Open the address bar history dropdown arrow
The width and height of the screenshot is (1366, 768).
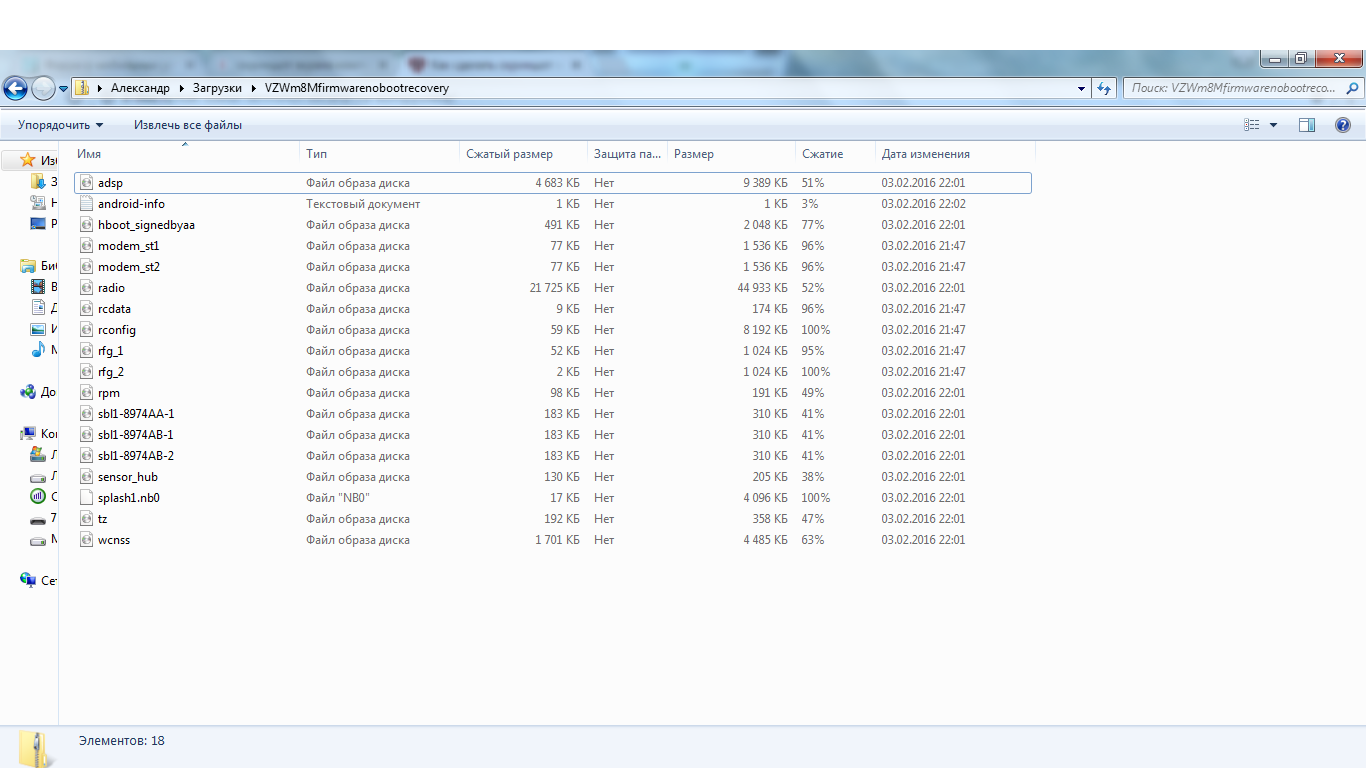pos(1081,88)
